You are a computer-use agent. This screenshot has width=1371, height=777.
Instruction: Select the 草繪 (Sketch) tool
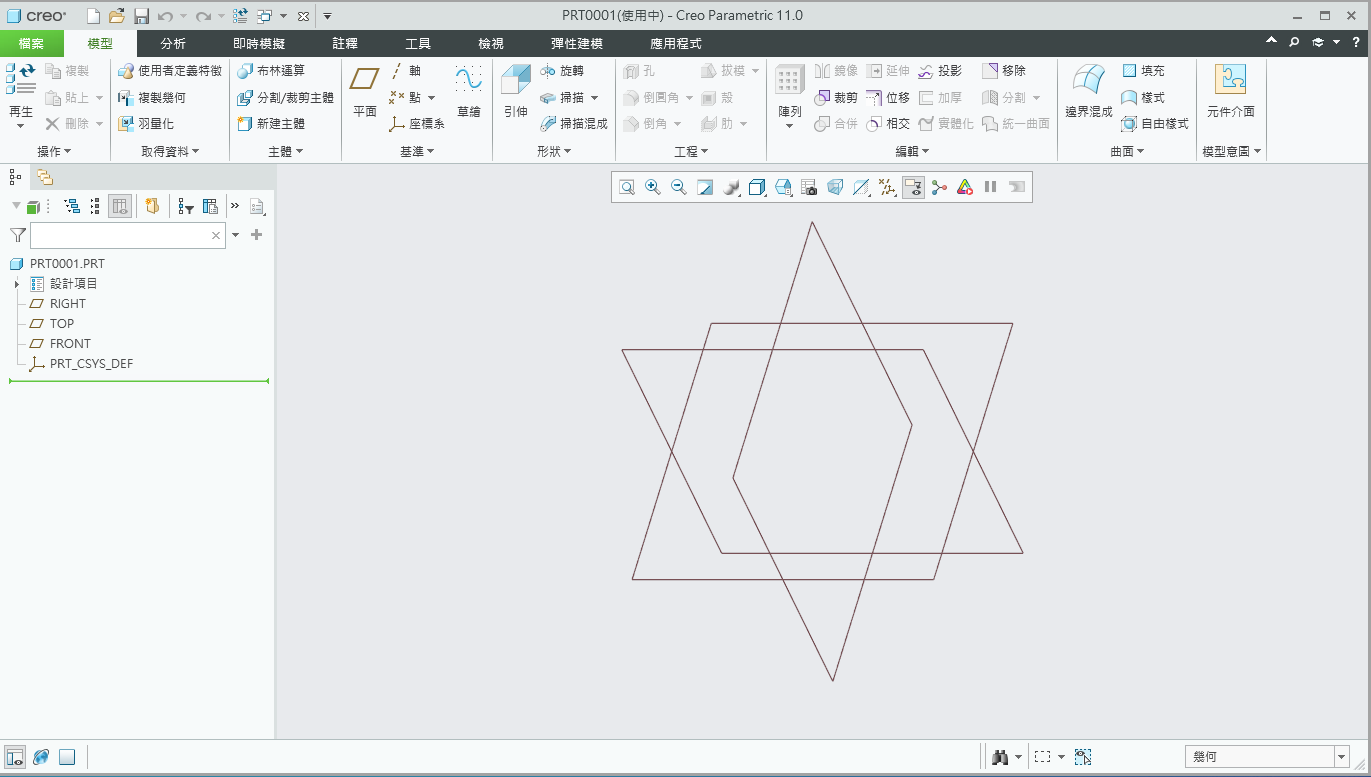468,90
